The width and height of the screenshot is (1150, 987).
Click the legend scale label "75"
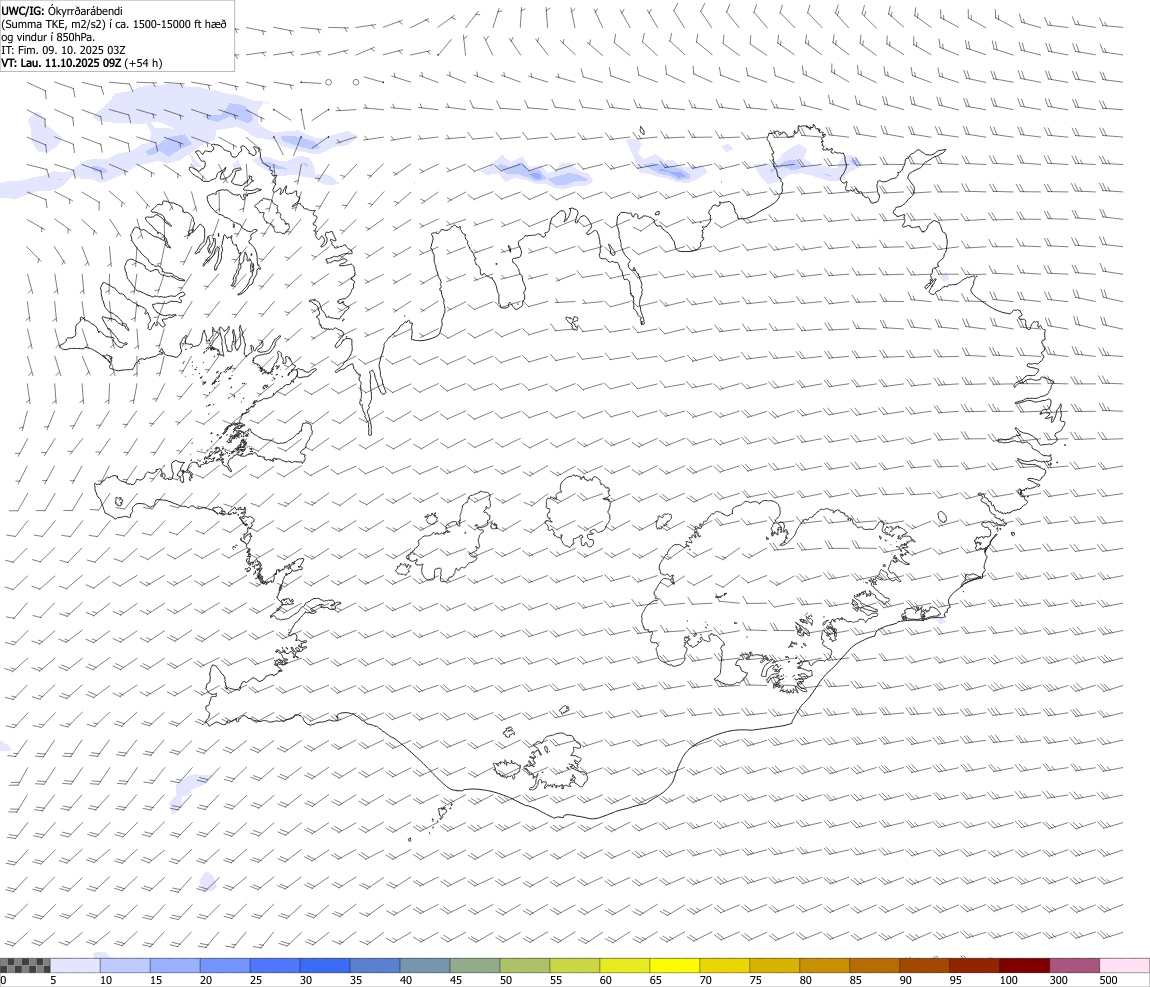point(755,980)
